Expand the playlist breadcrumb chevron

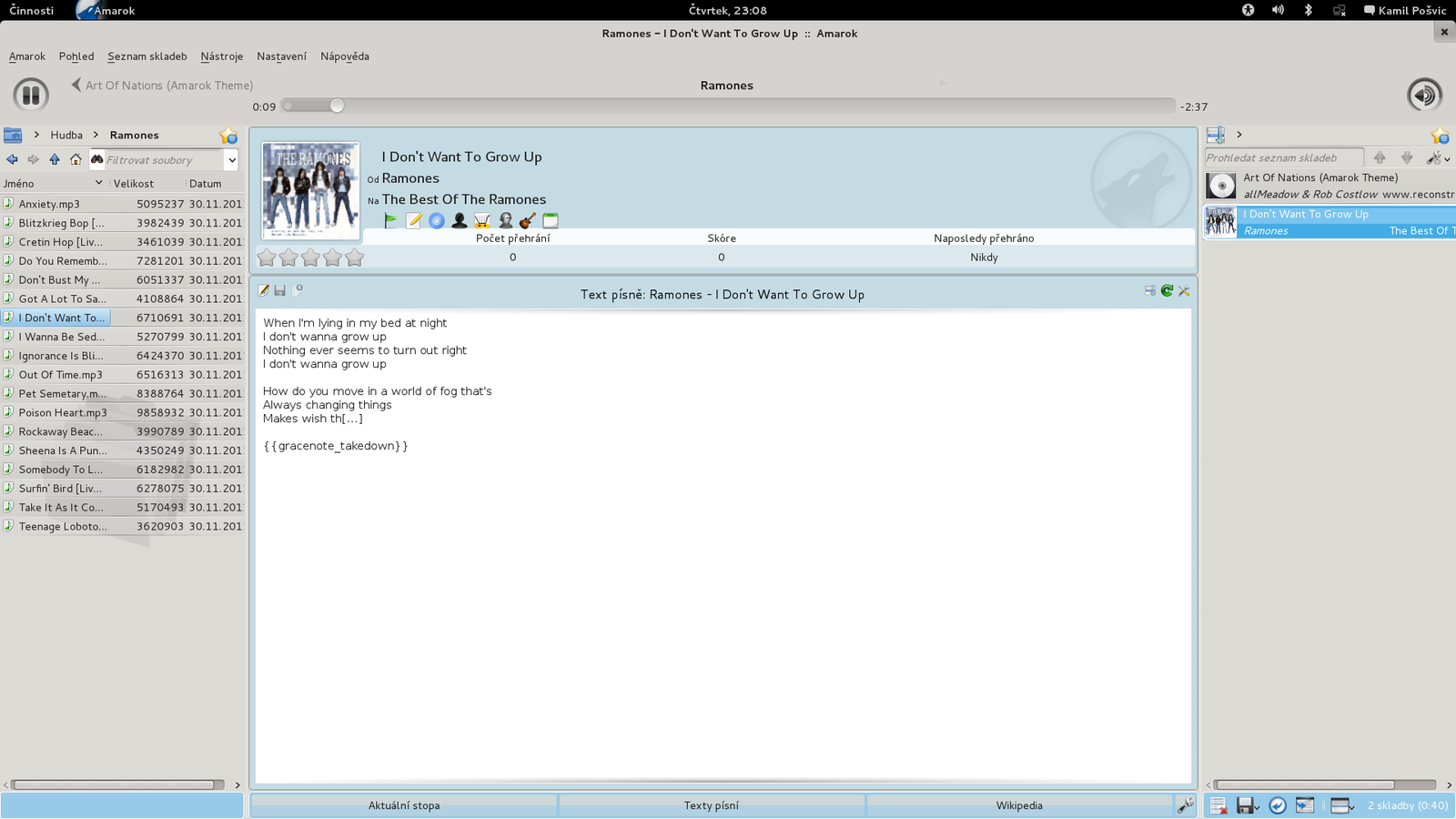tap(1239, 135)
